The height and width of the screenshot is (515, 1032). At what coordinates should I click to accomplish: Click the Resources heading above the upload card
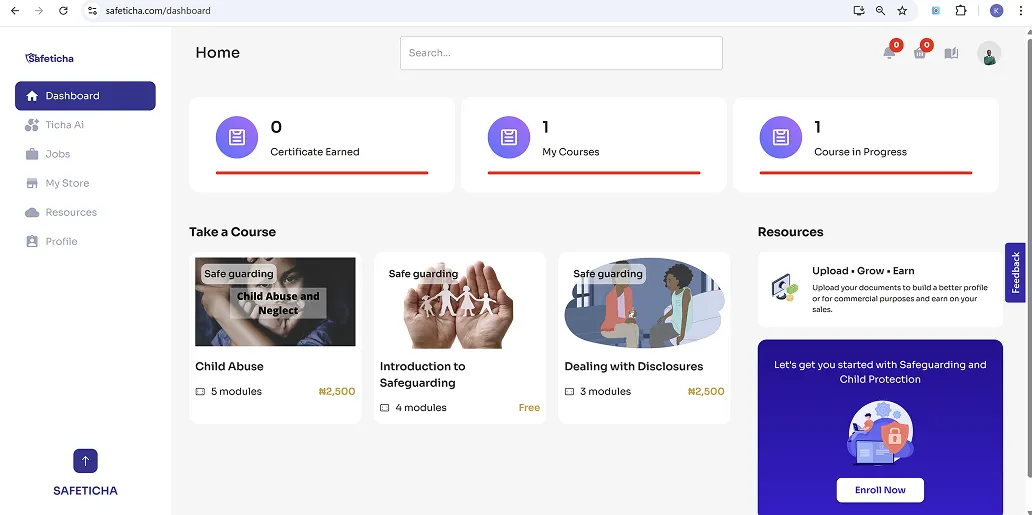point(790,232)
